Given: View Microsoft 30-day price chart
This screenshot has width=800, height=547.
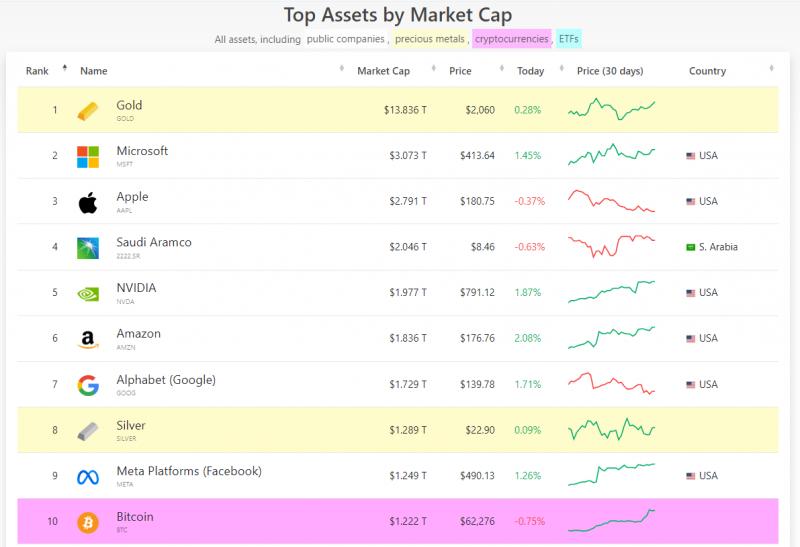Looking at the screenshot, I should click(x=611, y=155).
